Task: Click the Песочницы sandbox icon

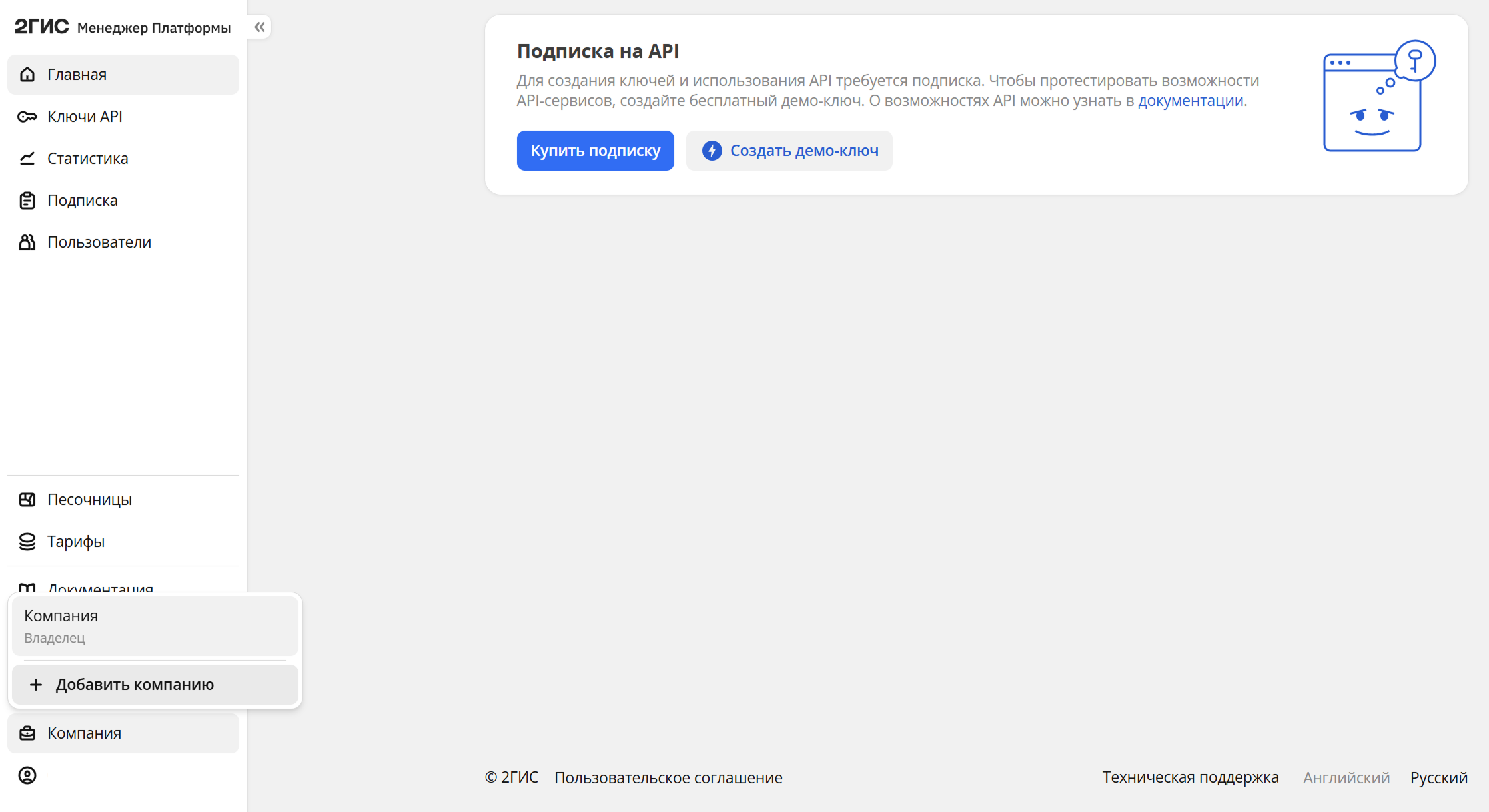Action: 27,500
